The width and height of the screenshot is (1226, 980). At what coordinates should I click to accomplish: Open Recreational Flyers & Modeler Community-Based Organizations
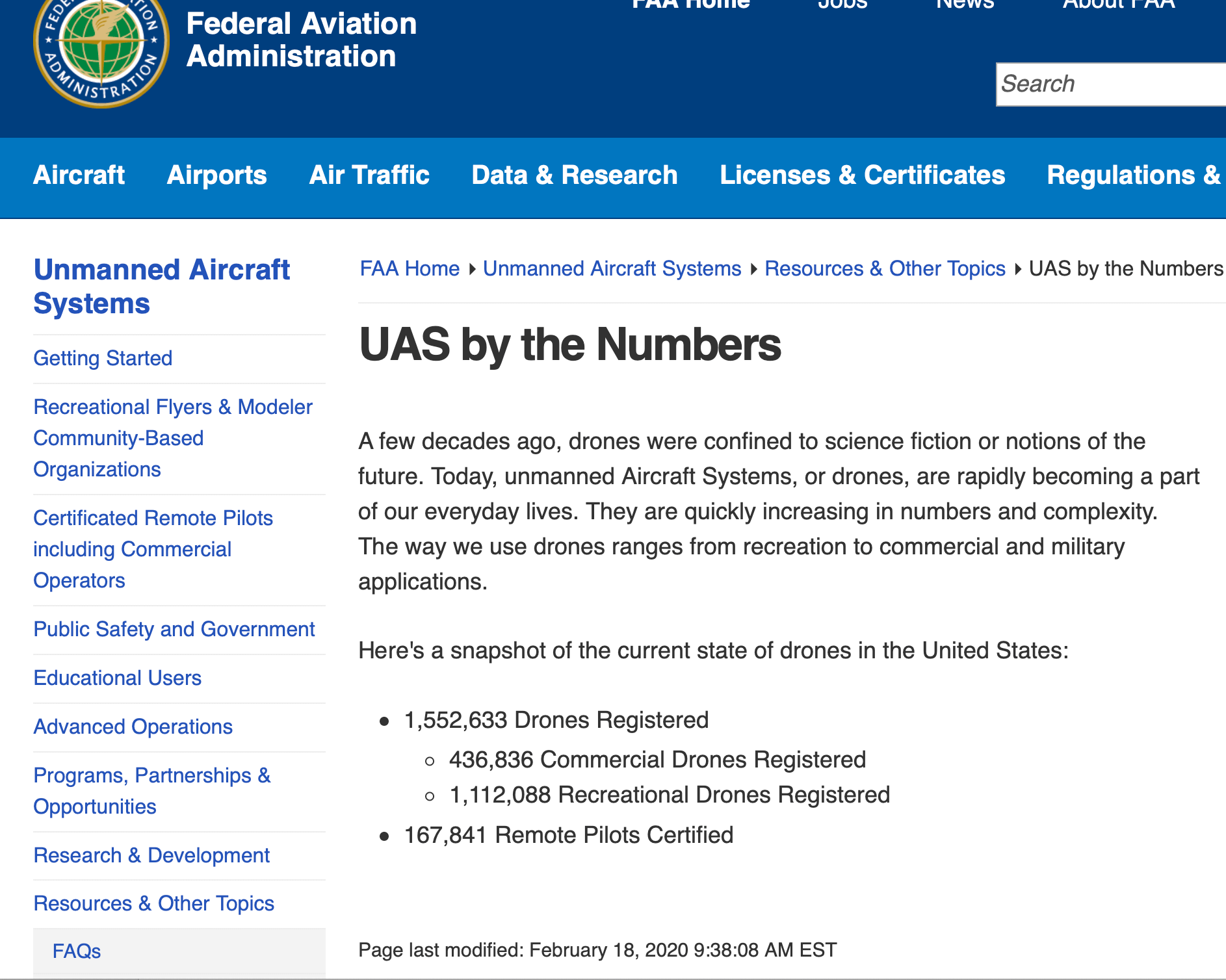173,438
